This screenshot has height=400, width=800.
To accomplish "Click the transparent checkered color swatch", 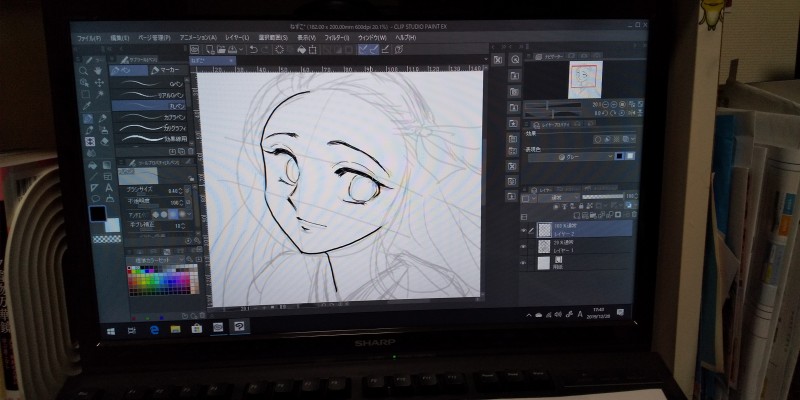I will coord(107,239).
